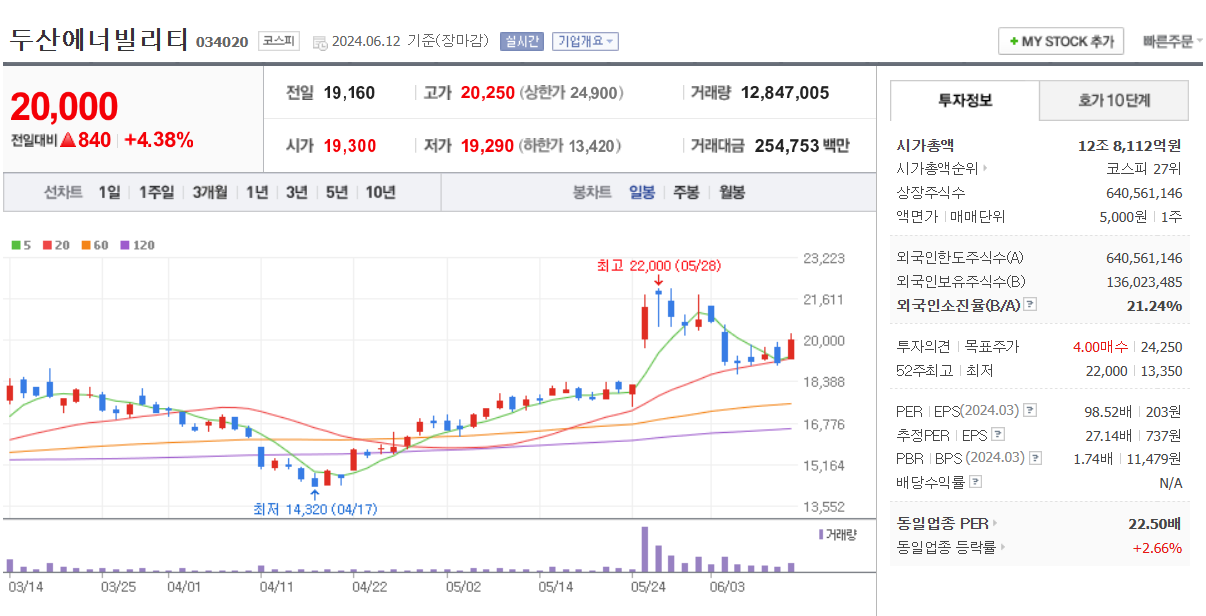Click the 거래량 volume legend marker

pyautogui.click(x=837, y=534)
